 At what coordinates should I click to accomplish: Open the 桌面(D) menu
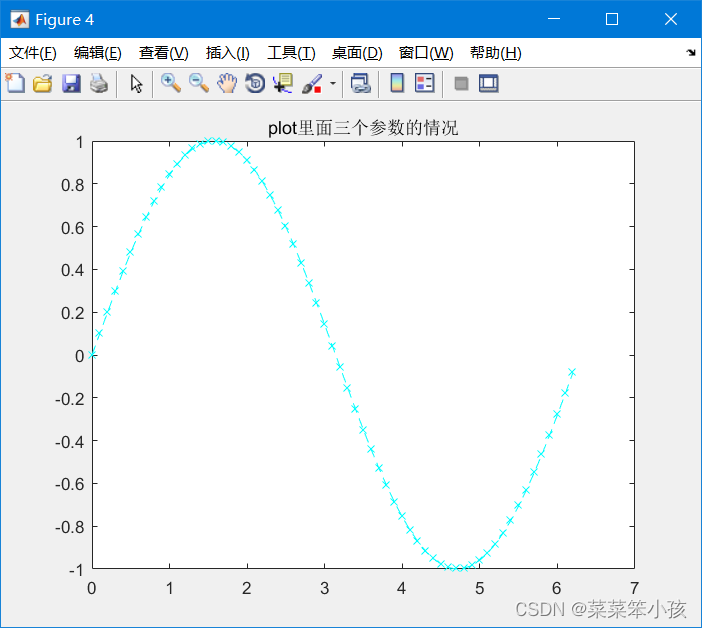tap(357, 53)
